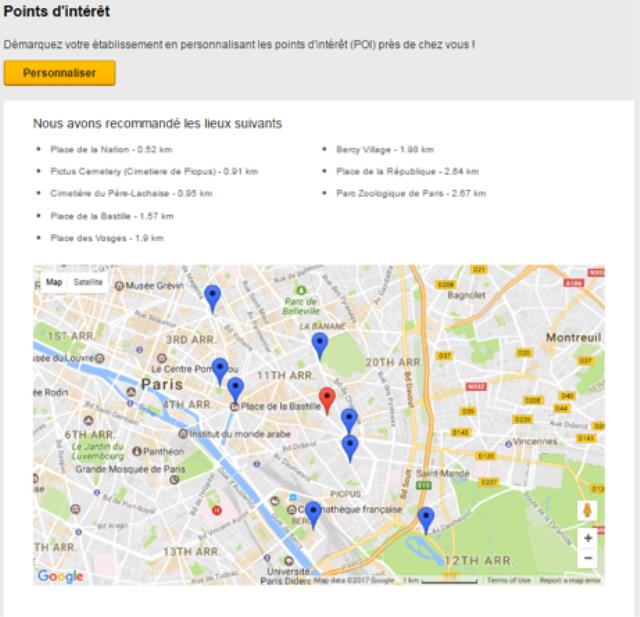This screenshot has height=617, width=640.
Task: Zoom in with the plus button
Action: click(588, 538)
